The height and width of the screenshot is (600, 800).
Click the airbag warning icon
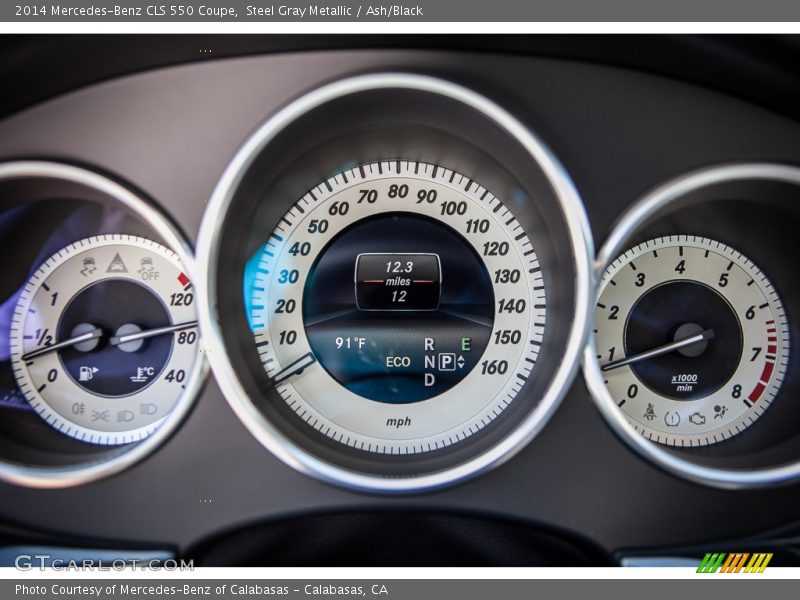720,411
